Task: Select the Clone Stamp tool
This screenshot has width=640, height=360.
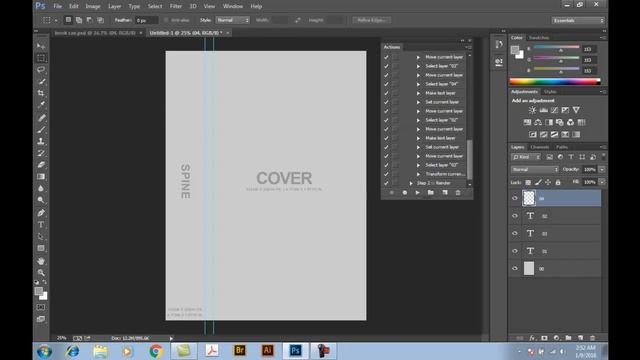Action: click(41, 142)
